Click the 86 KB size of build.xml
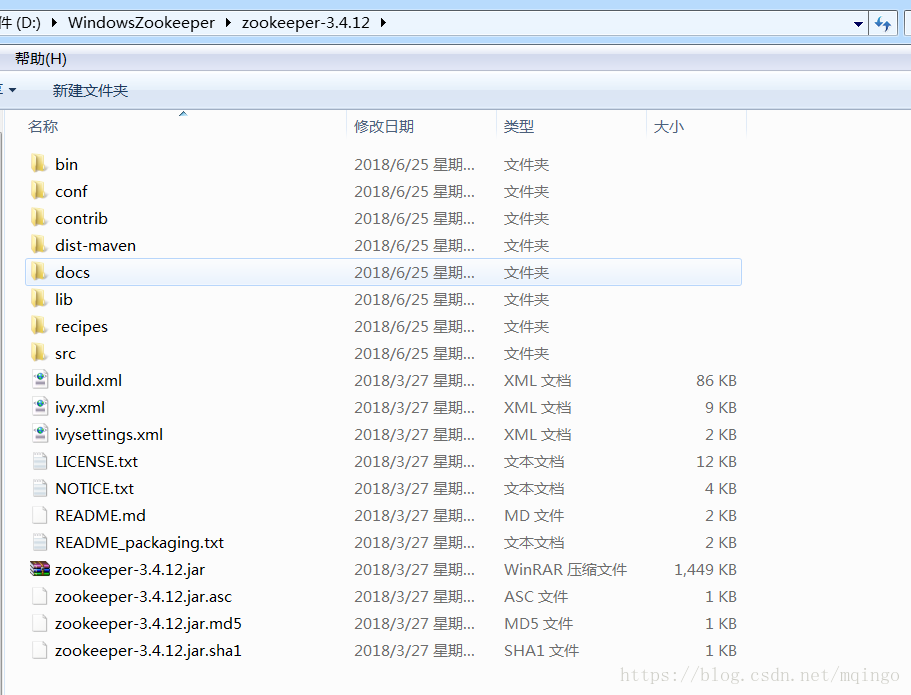The image size is (911, 695). tap(716, 381)
